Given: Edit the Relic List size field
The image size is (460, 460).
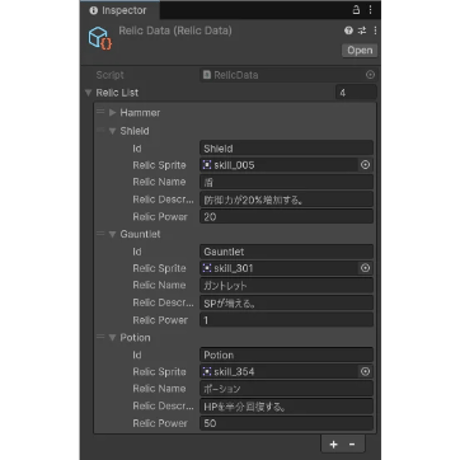Looking at the screenshot, I should tap(356, 93).
